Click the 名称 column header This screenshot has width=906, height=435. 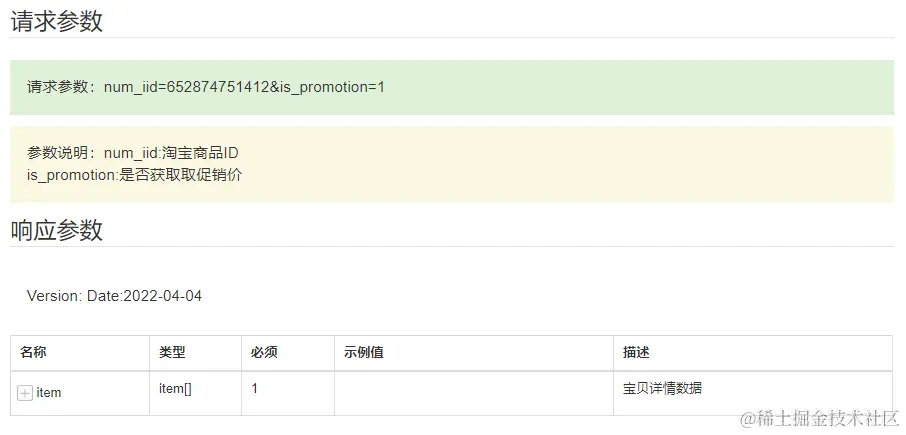(33, 353)
